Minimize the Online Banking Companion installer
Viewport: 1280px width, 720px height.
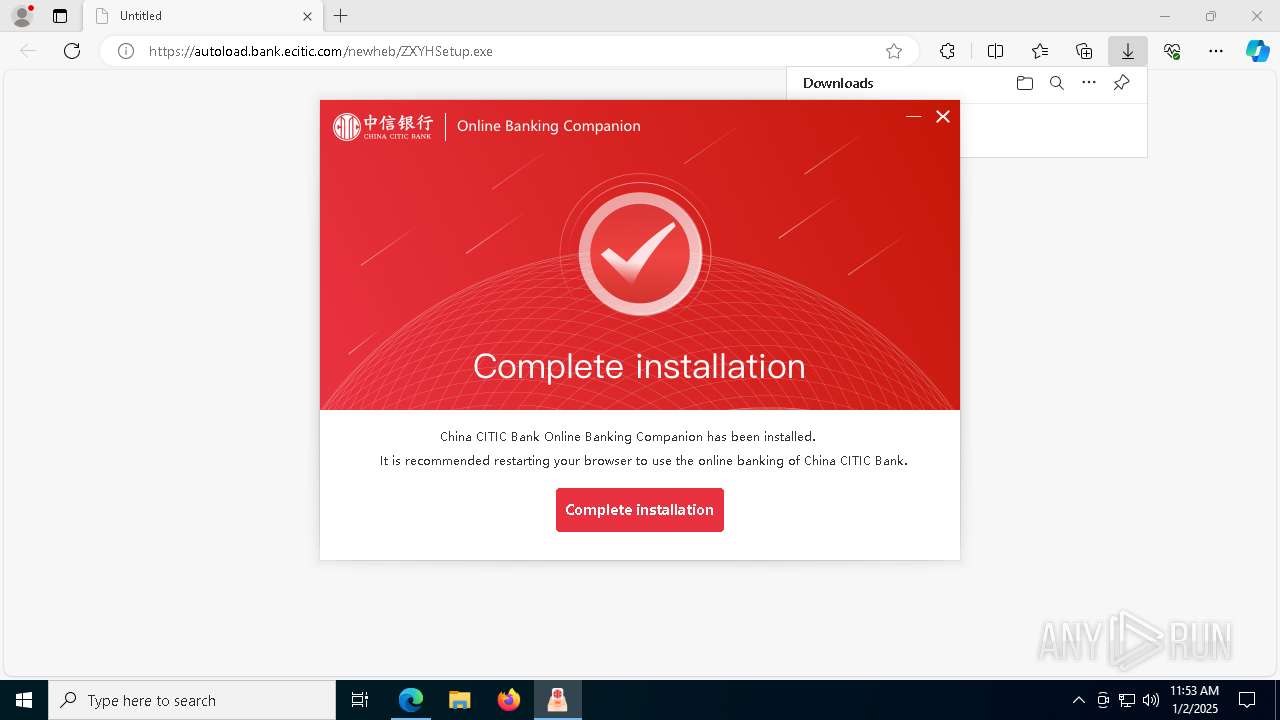click(x=913, y=117)
